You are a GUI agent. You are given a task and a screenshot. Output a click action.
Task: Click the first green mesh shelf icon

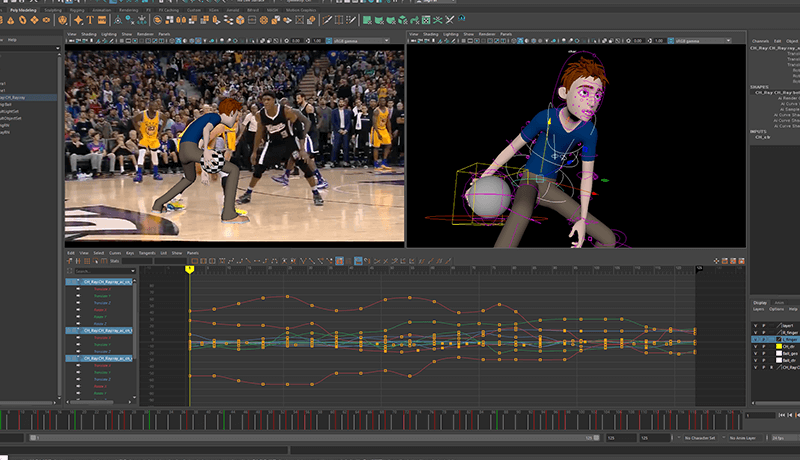coord(366,20)
